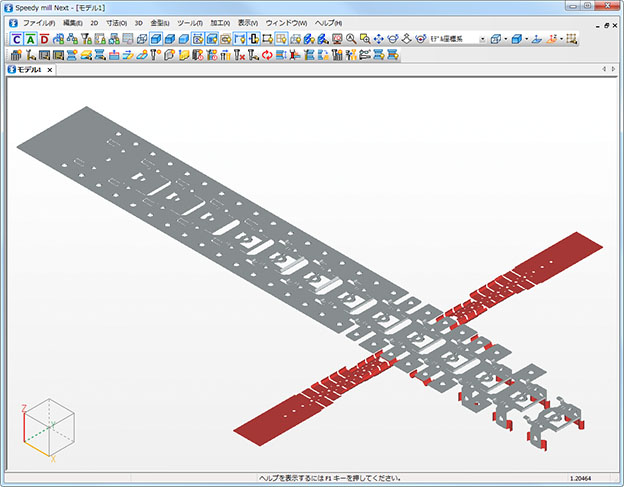Viewport: 624px width, 487px height.
Task: Click the zoom window area icon
Action: (365, 39)
